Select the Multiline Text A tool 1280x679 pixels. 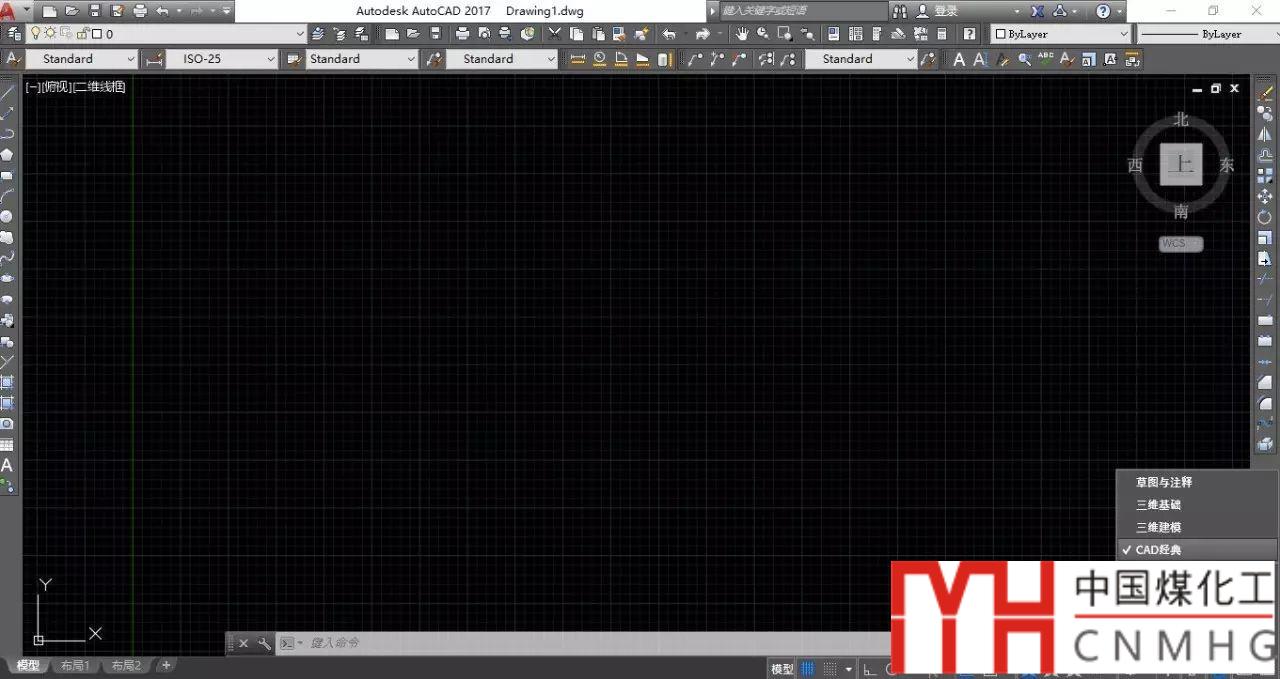tap(7, 465)
